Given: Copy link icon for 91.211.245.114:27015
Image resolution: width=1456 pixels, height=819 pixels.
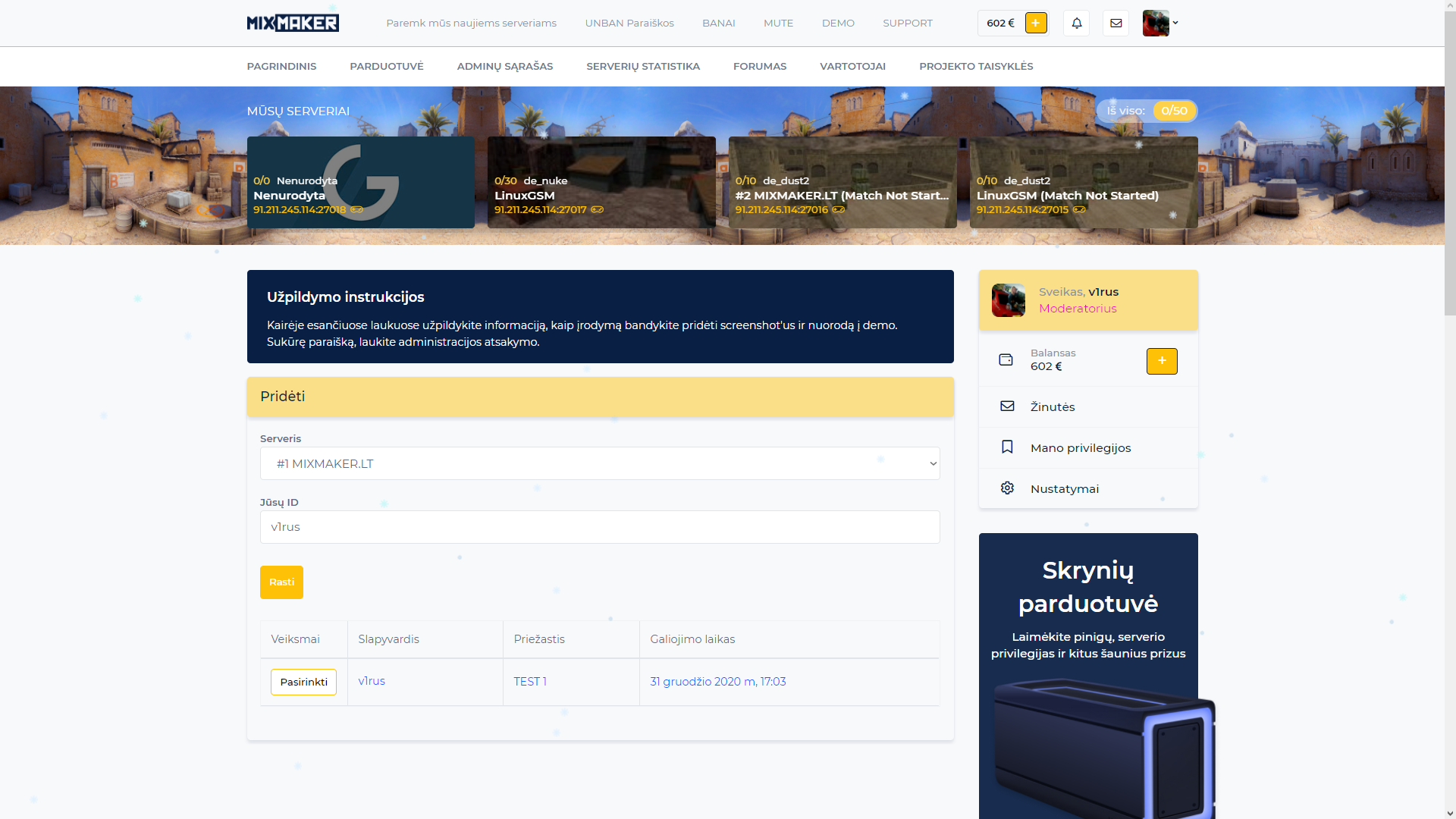Looking at the screenshot, I should [x=1080, y=210].
